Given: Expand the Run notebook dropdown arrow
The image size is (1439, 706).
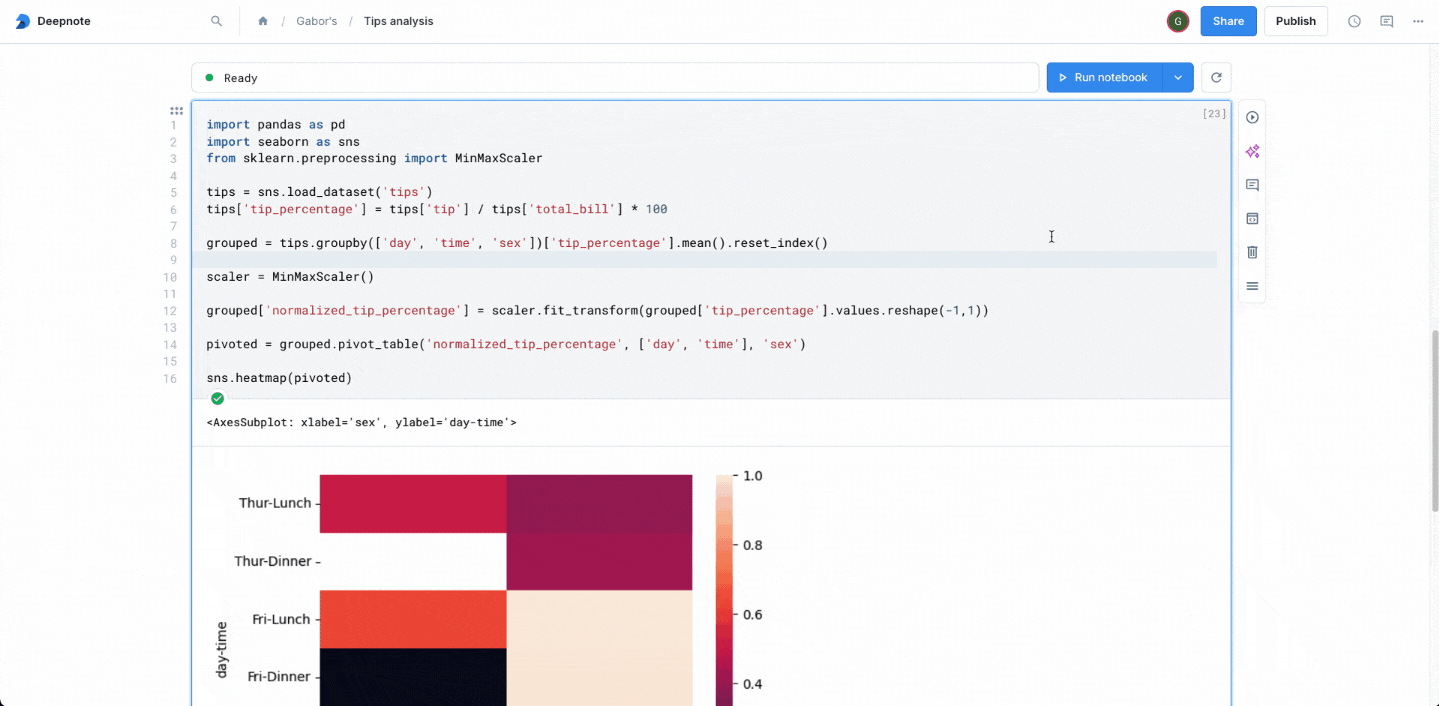Looking at the screenshot, I should [x=1178, y=77].
